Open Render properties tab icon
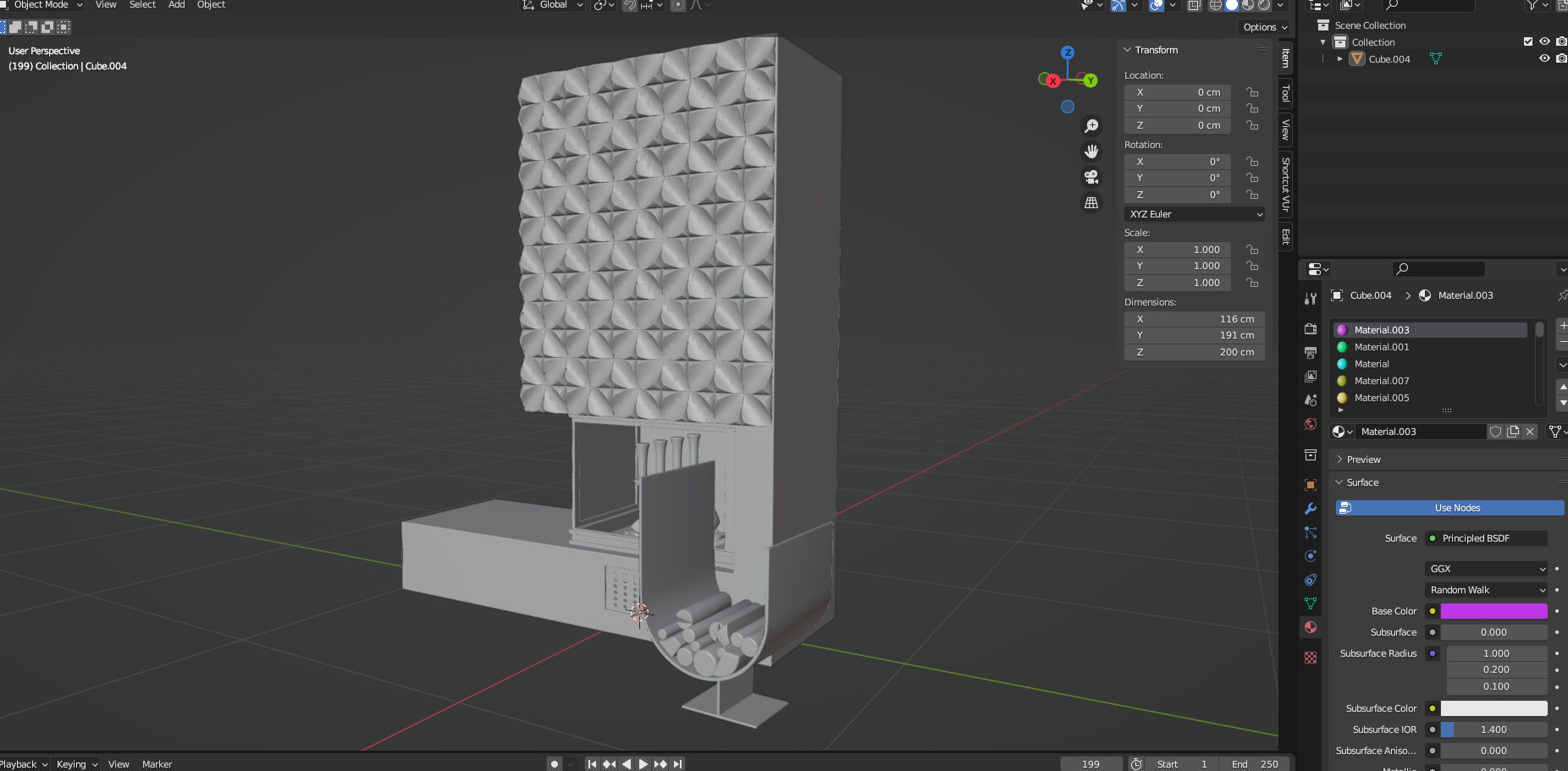 pyautogui.click(x=1311, y=328)
